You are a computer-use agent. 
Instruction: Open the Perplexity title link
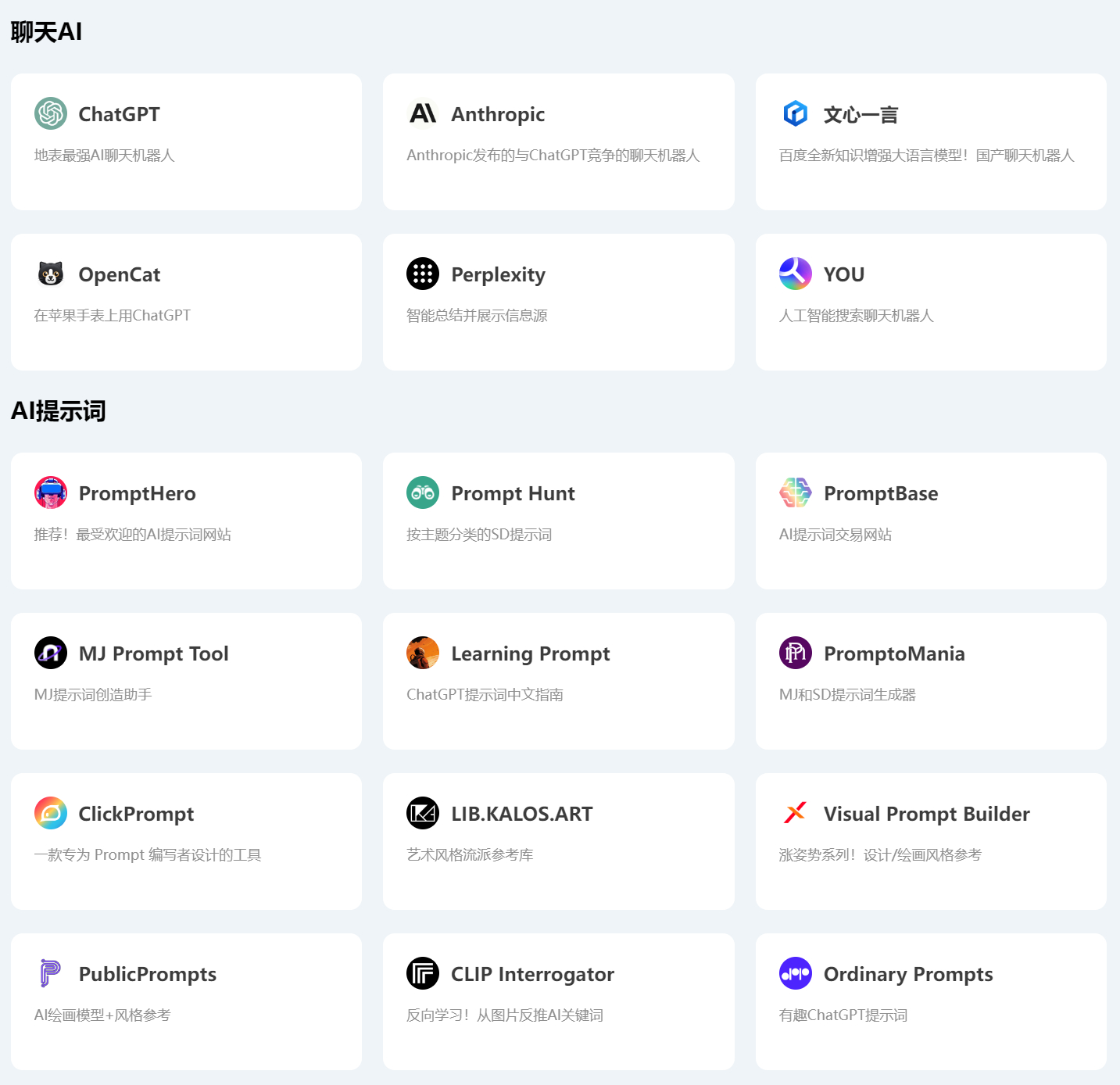click(x=499, y=274)
